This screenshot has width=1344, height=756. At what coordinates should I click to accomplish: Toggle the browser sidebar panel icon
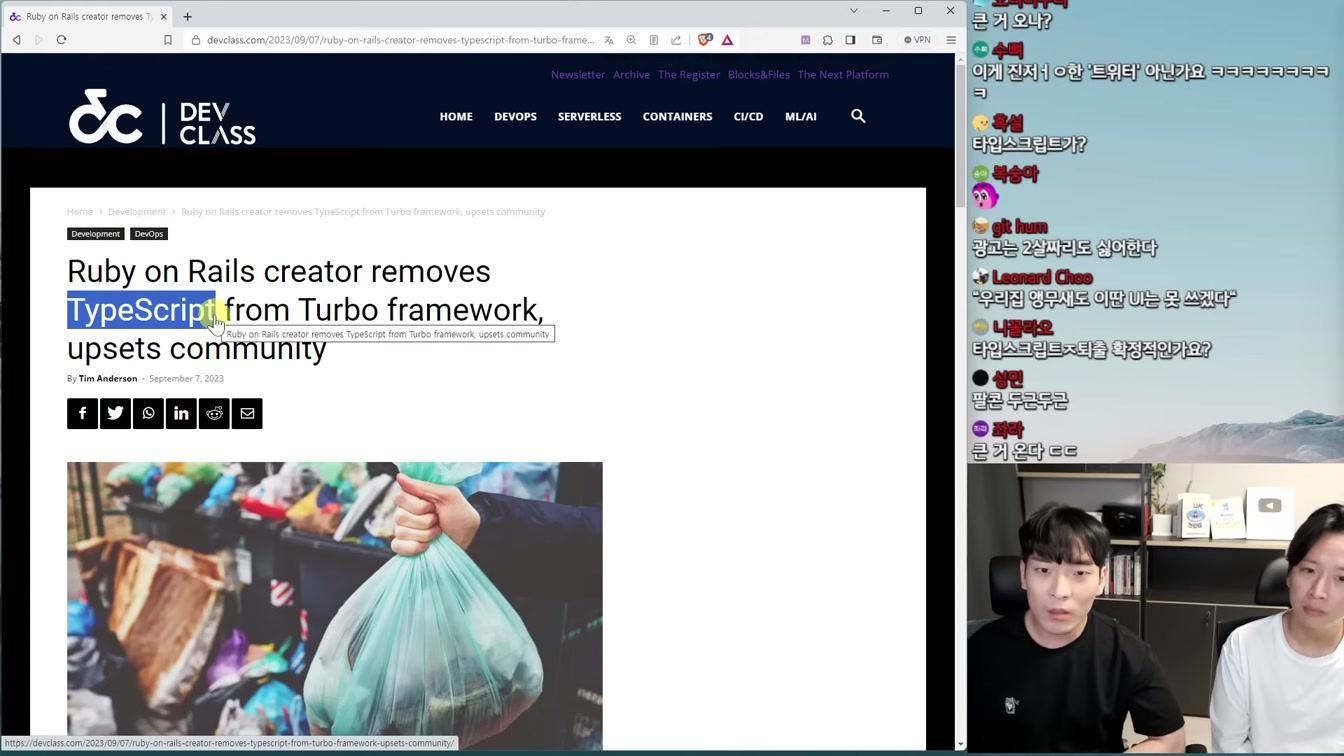click(x=850, y=40)
